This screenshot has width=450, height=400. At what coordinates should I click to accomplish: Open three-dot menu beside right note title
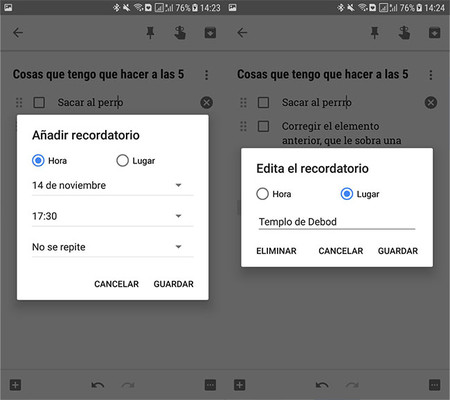431,75
